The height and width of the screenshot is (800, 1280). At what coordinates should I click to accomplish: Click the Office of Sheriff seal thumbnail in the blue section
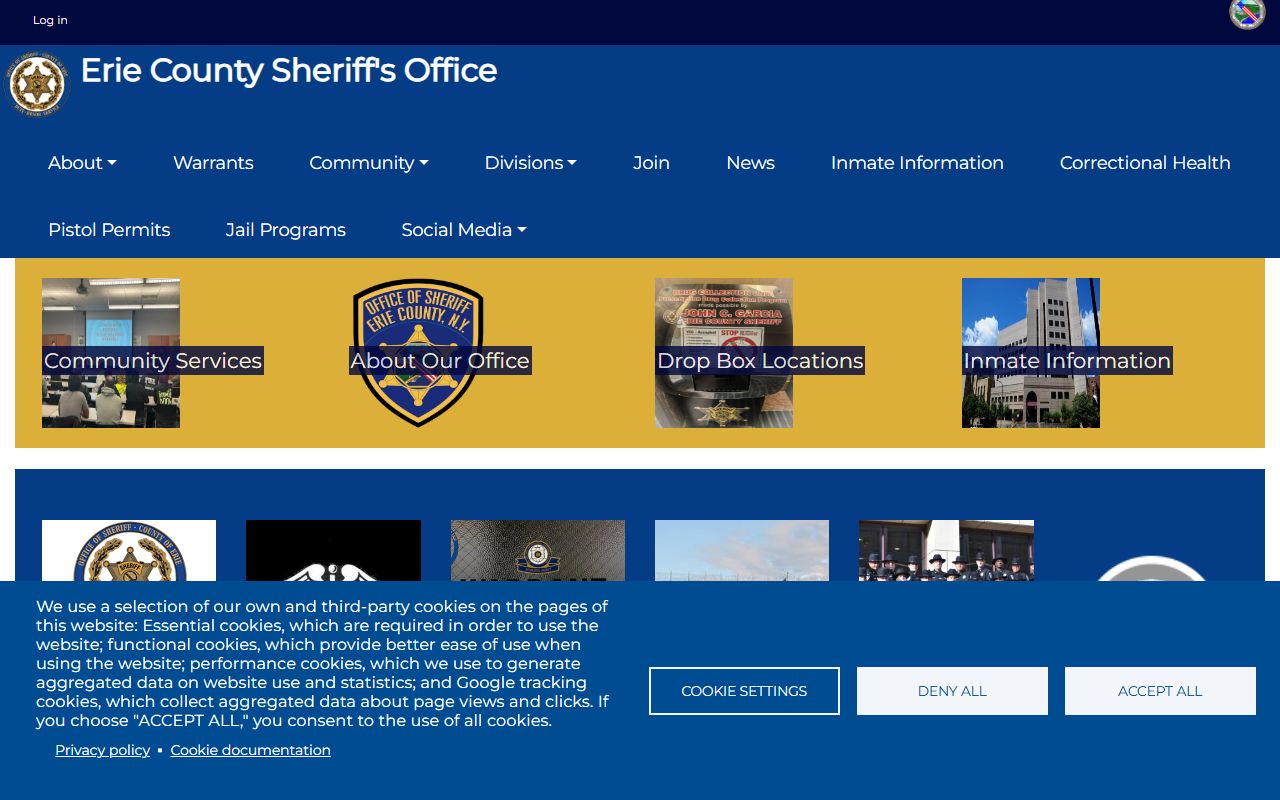pos(129,550)
